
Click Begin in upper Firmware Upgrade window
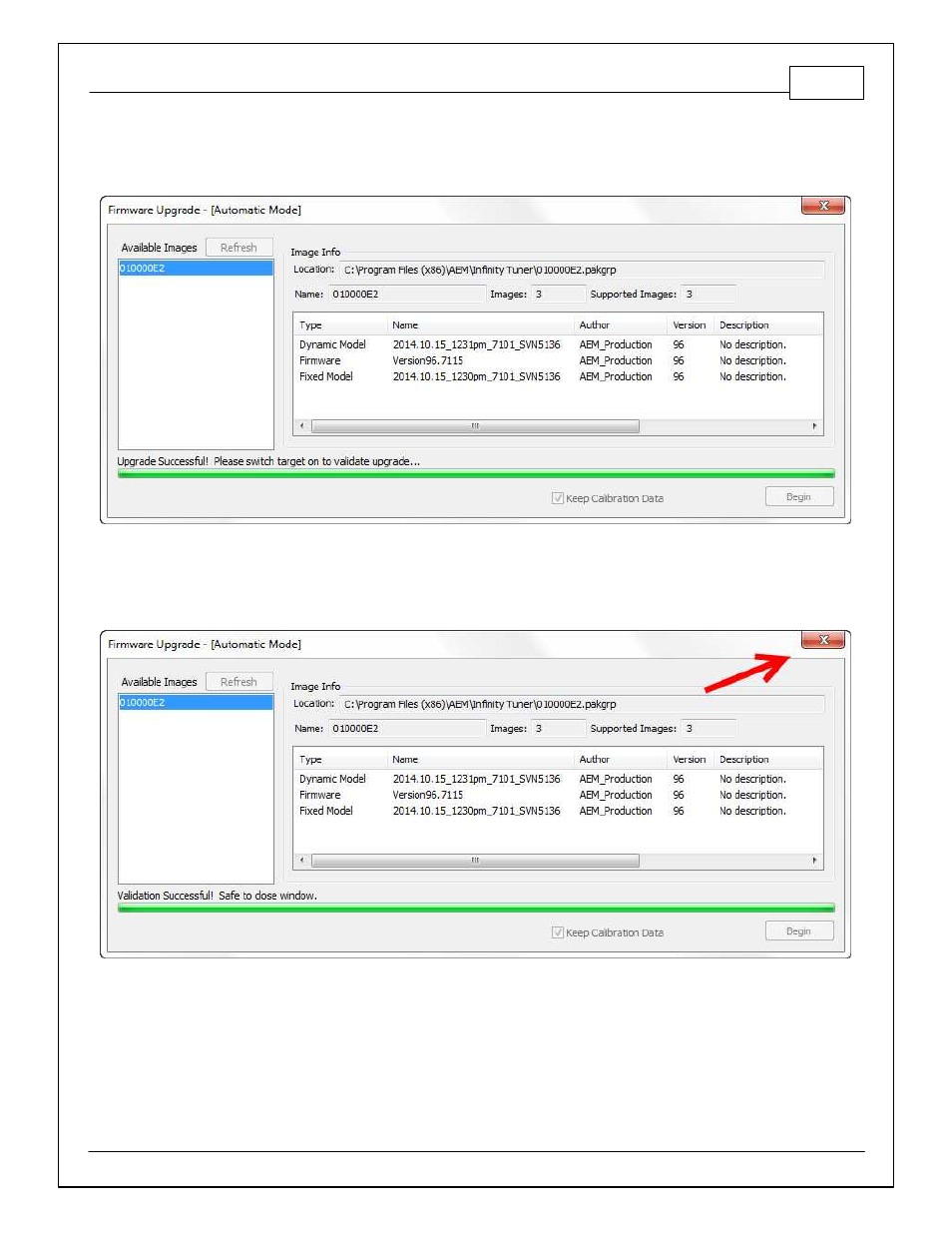(x=799, y=497)
